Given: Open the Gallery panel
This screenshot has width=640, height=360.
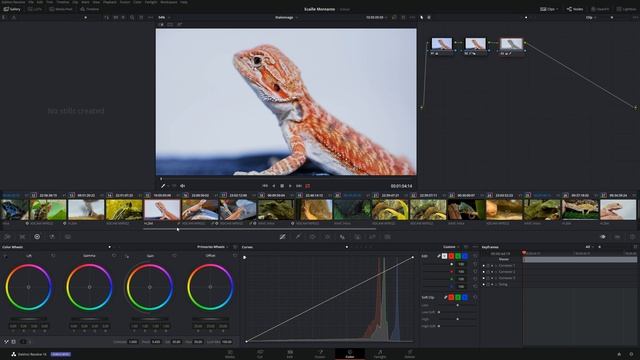Looking at the screenshot, I should tap(12, 9).
